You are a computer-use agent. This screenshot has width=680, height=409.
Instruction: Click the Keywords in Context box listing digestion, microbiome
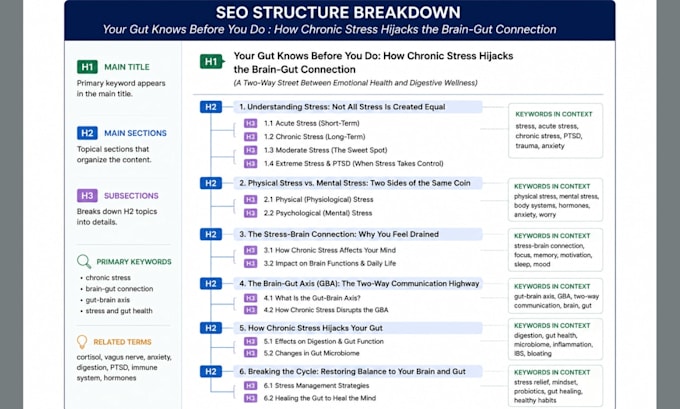click(x=556, y=339)
